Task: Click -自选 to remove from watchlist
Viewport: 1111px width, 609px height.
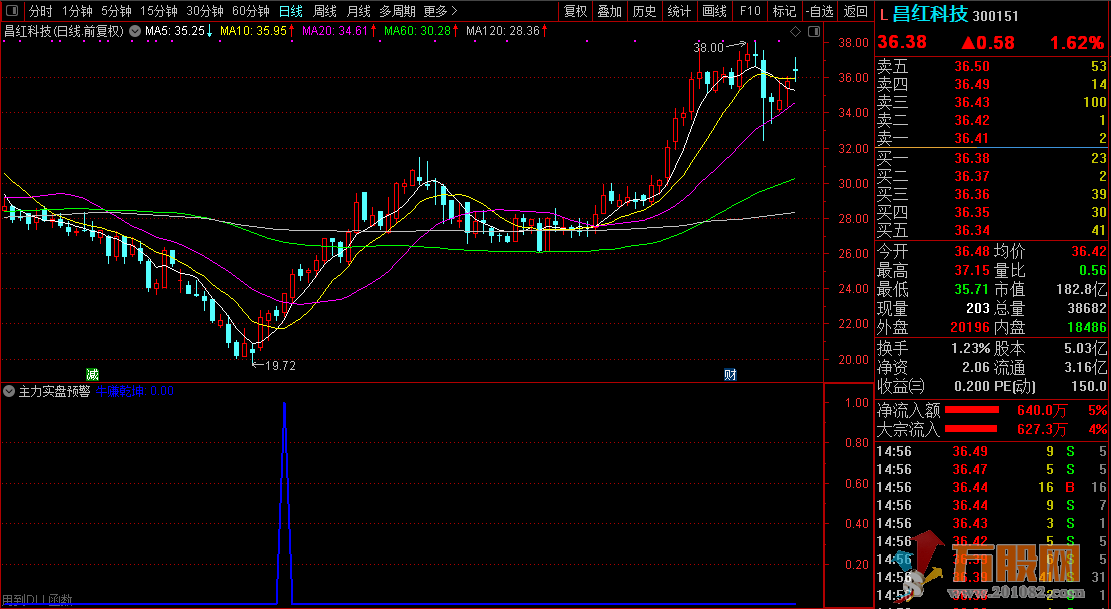Action: [820, 11]
